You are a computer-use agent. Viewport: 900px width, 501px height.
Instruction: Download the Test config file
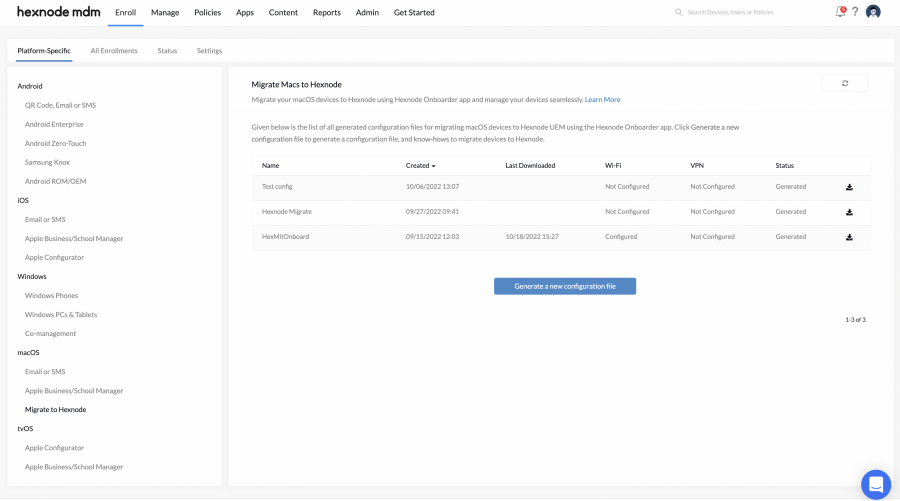pyautogui.click(x=849, y=187)
